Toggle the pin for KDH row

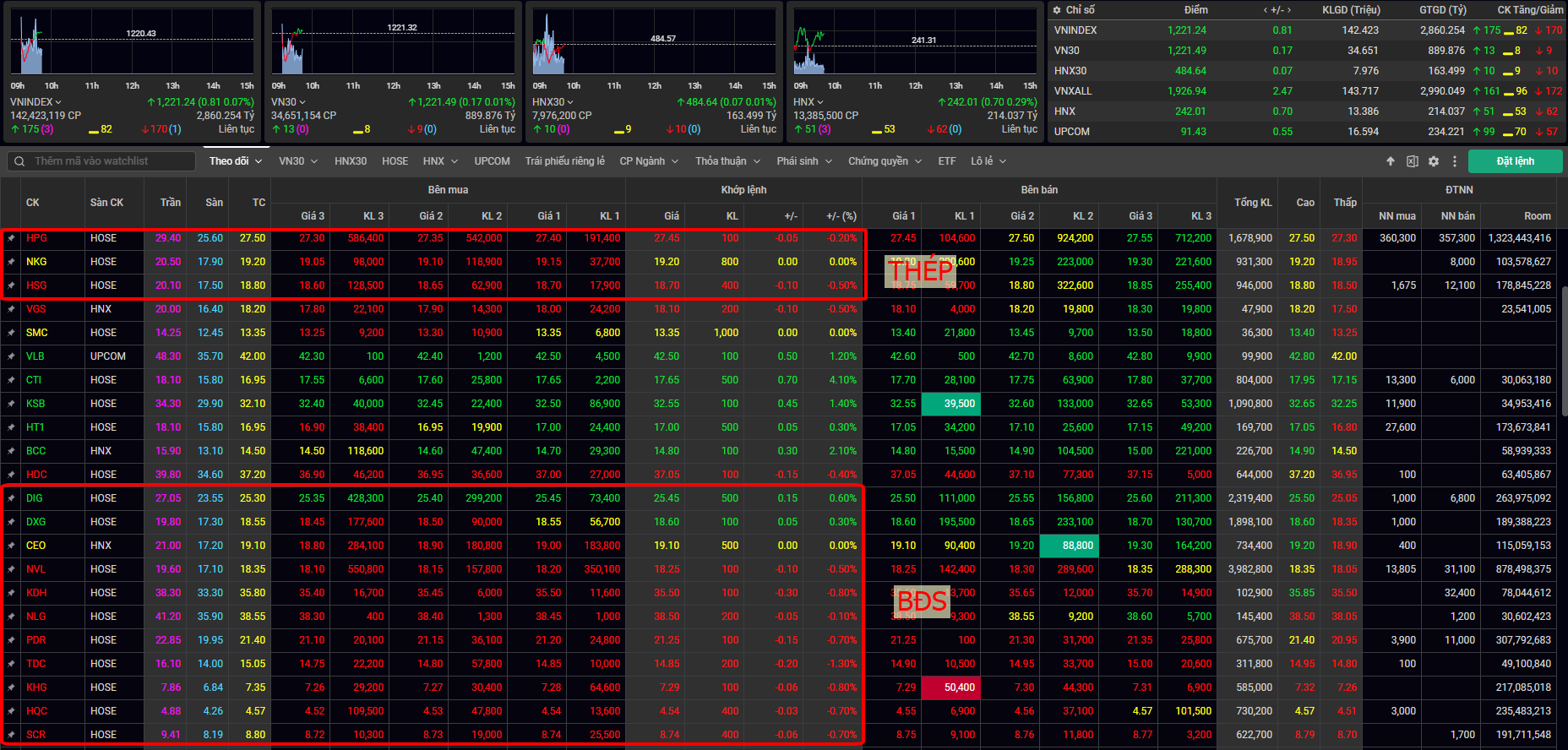pyautogui.click(x=11, y=593)
